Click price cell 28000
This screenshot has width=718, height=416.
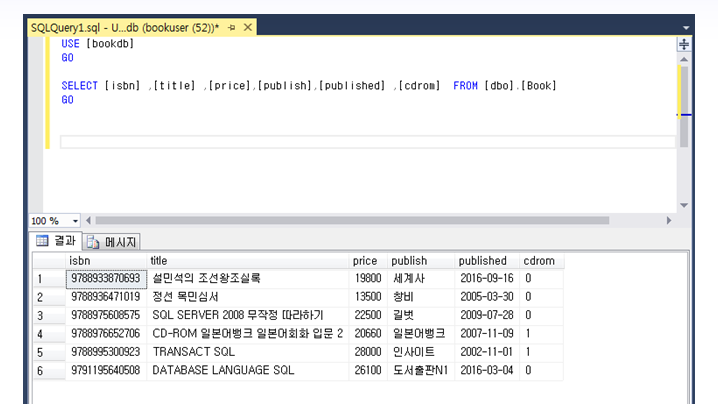pos(368,352)
